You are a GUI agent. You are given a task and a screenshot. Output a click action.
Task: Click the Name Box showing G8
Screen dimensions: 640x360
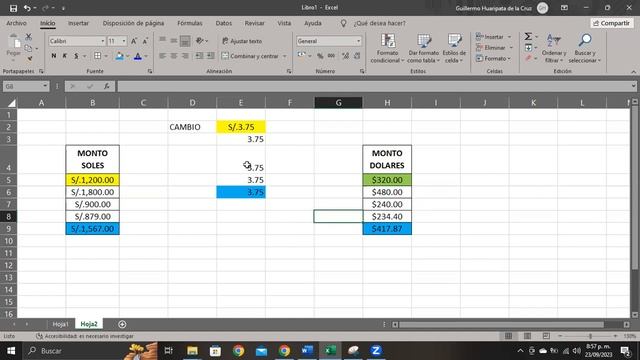(23, 86)
